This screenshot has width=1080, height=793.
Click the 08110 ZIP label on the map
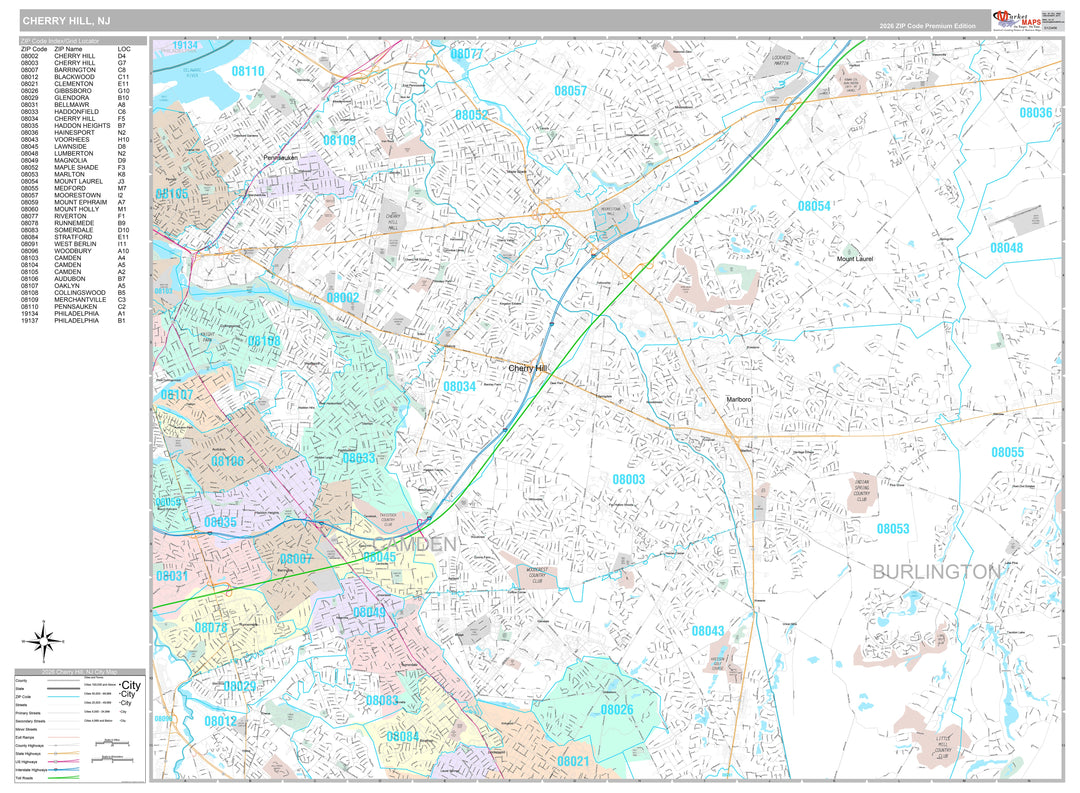[x=248, y=71]
